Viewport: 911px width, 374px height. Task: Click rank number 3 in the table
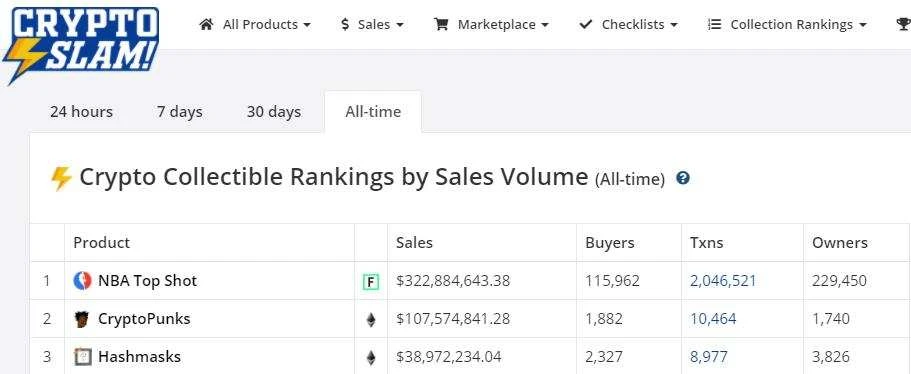[47, 357]
